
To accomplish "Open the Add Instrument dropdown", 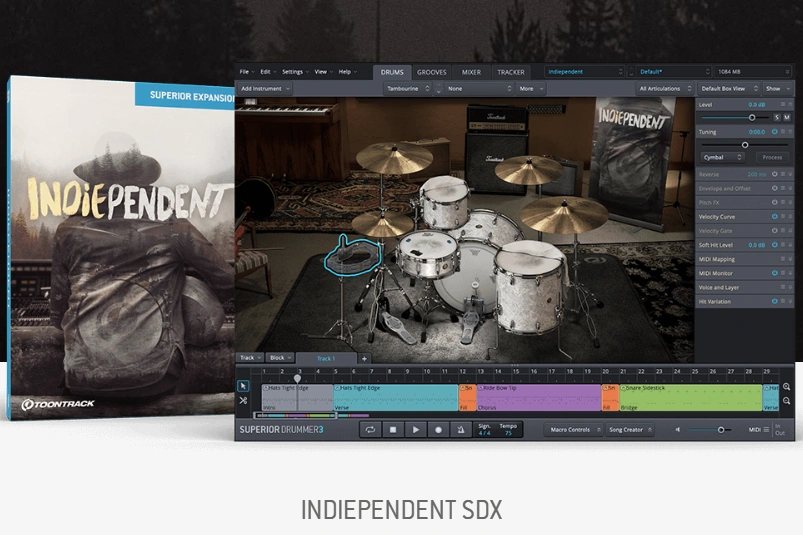I will (265, 89).
